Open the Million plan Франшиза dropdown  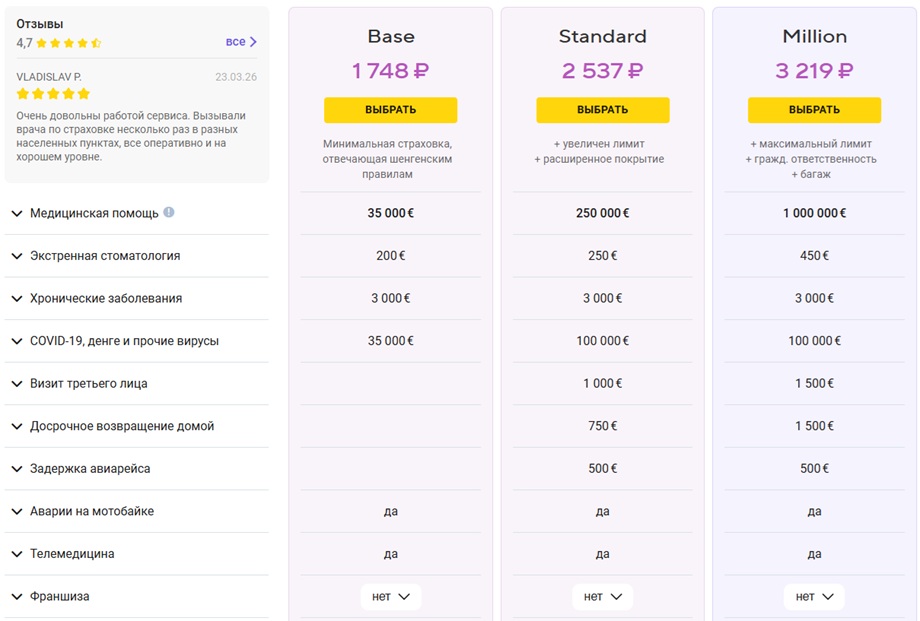tap(814, 596)
